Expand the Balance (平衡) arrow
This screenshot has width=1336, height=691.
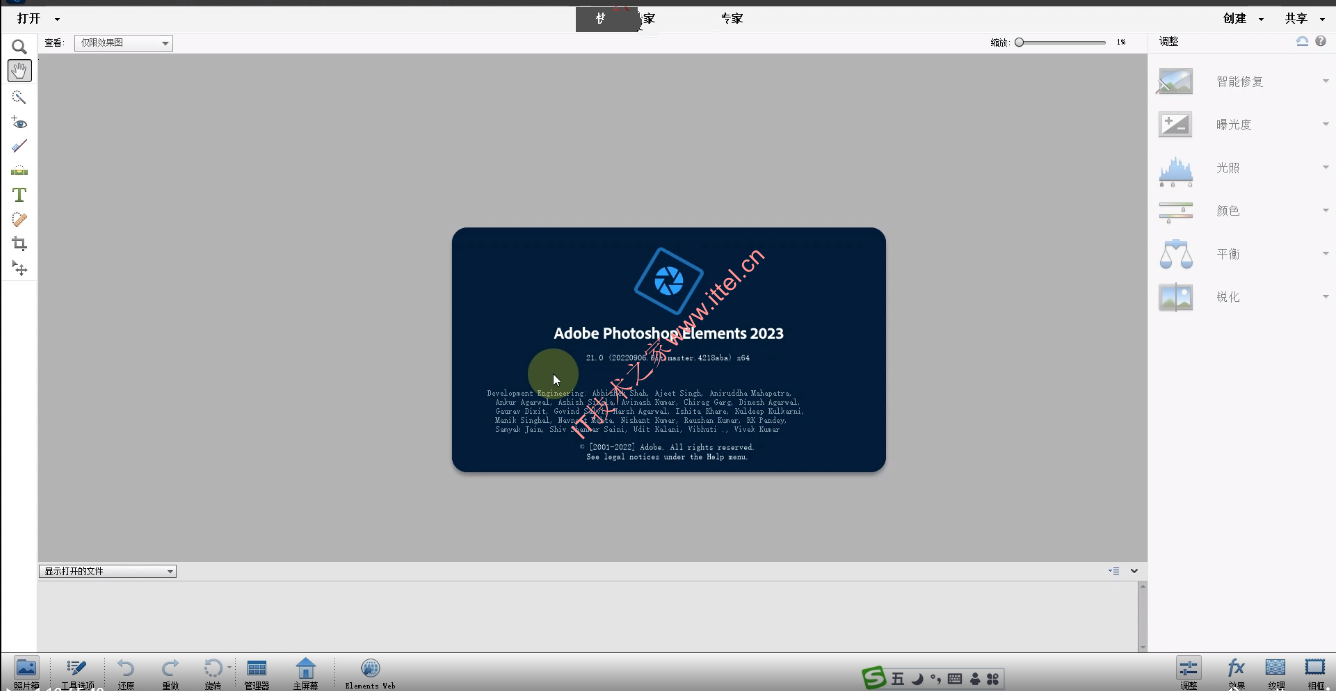click(1325, 254)
